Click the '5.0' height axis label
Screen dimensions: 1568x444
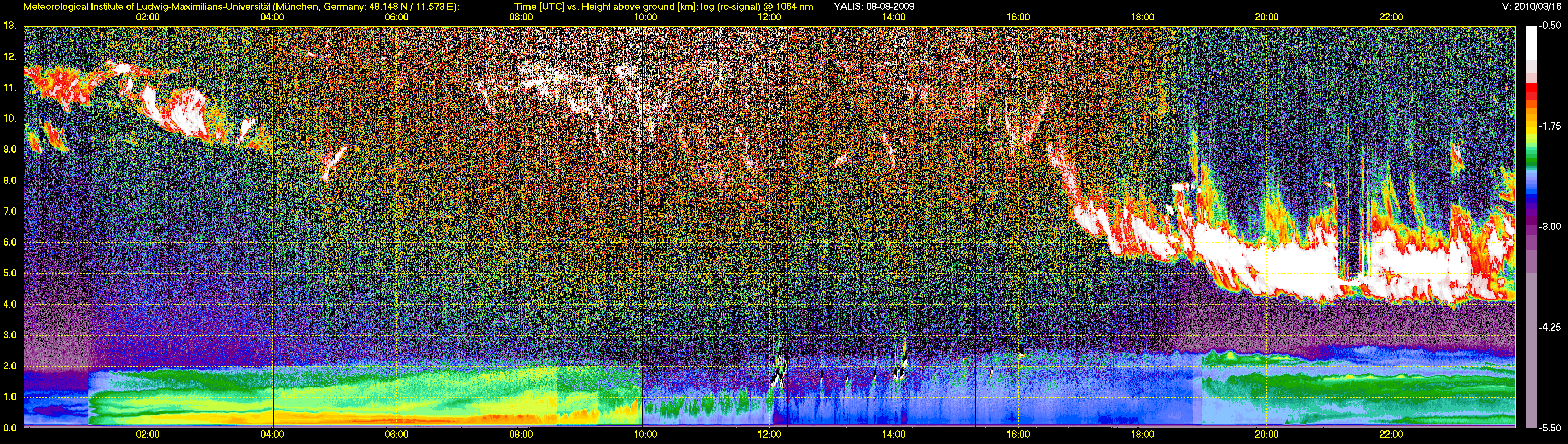click(10, 273)
